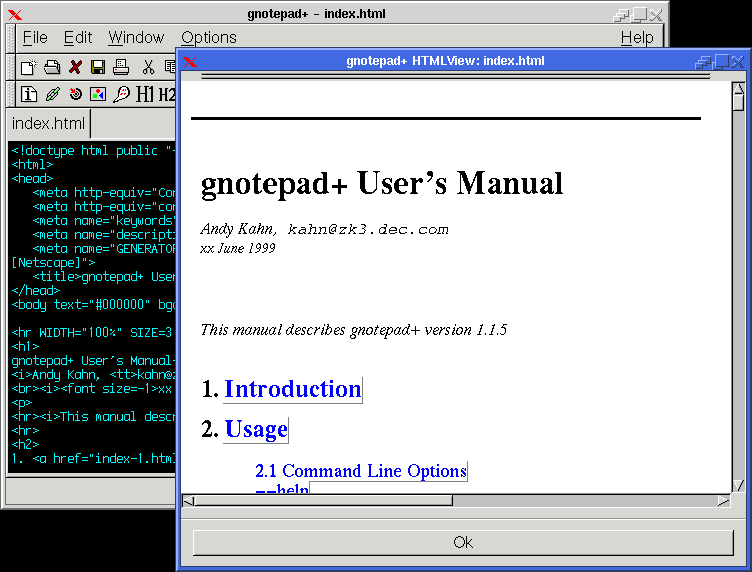Open the Options menu

(209, 37)
